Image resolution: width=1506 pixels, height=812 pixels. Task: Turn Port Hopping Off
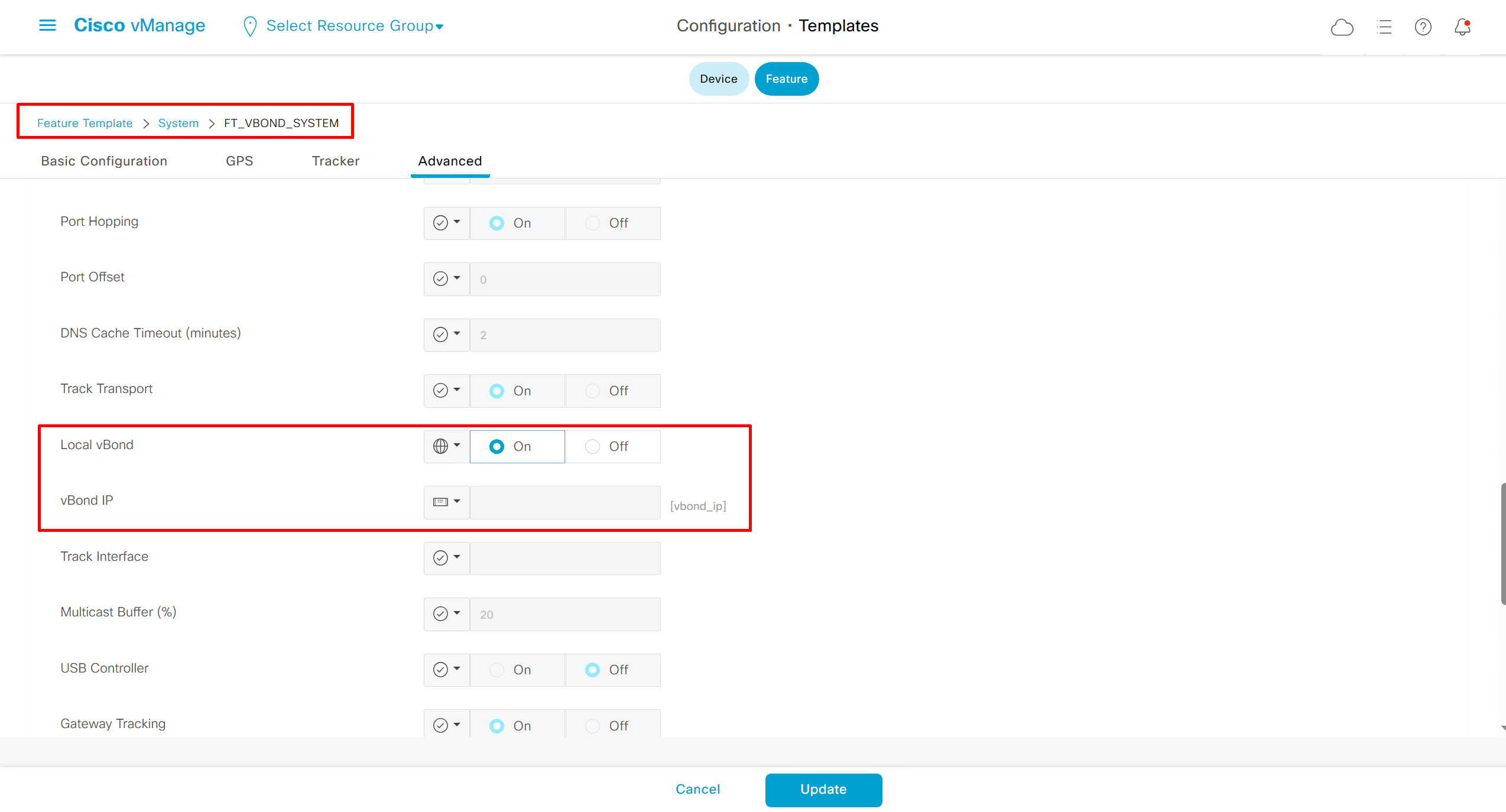tap(593, 223)
